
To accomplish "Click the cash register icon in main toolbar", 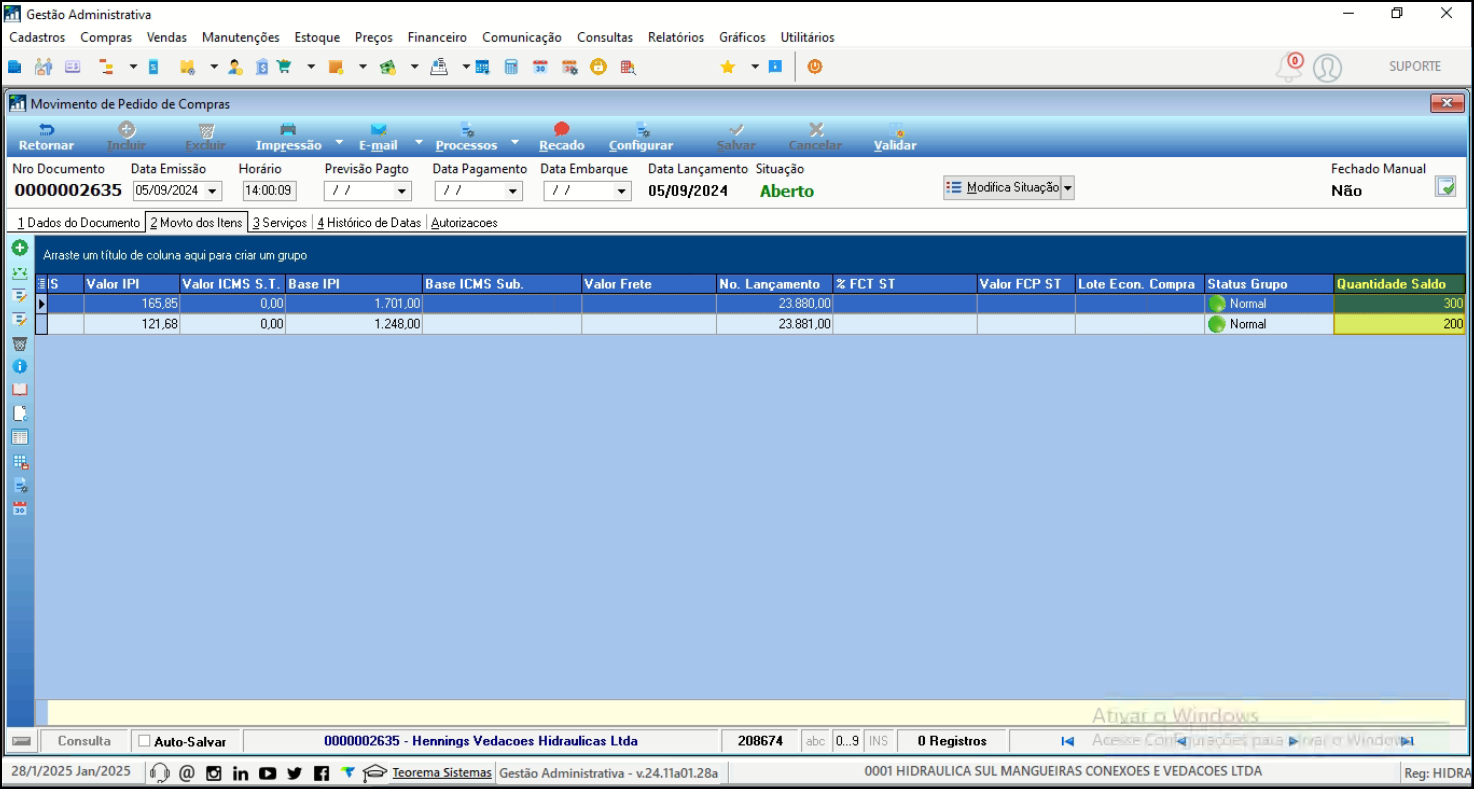I will 439,67.
